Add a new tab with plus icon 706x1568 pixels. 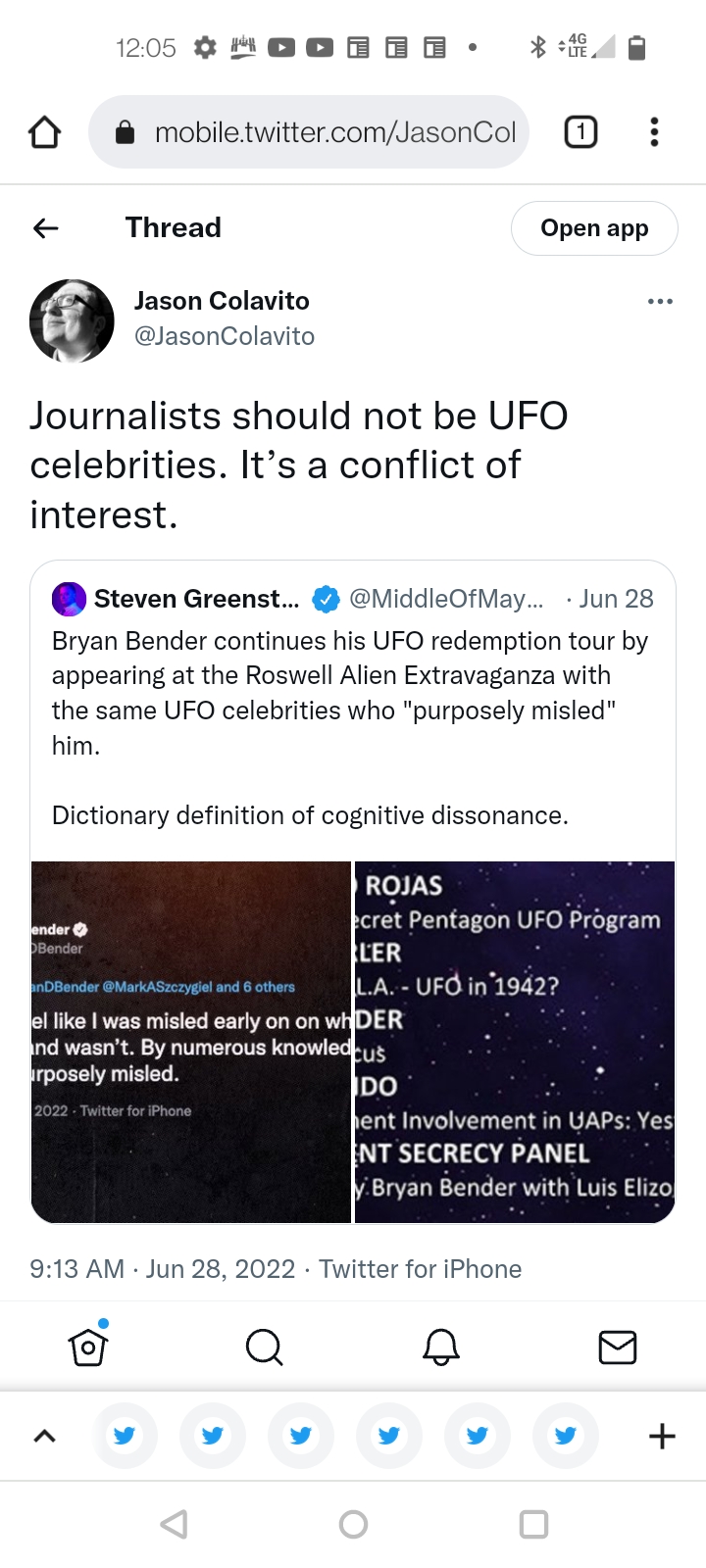click(x=663, y=1437)
